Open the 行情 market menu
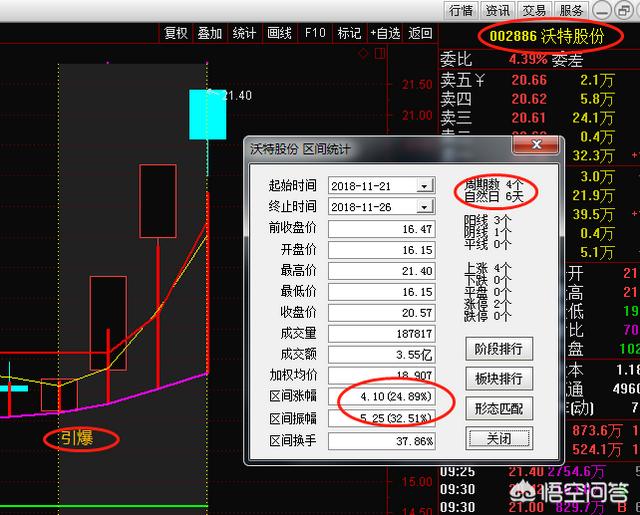The width and height of the screenshot is (640, 515). pos(461,10)
